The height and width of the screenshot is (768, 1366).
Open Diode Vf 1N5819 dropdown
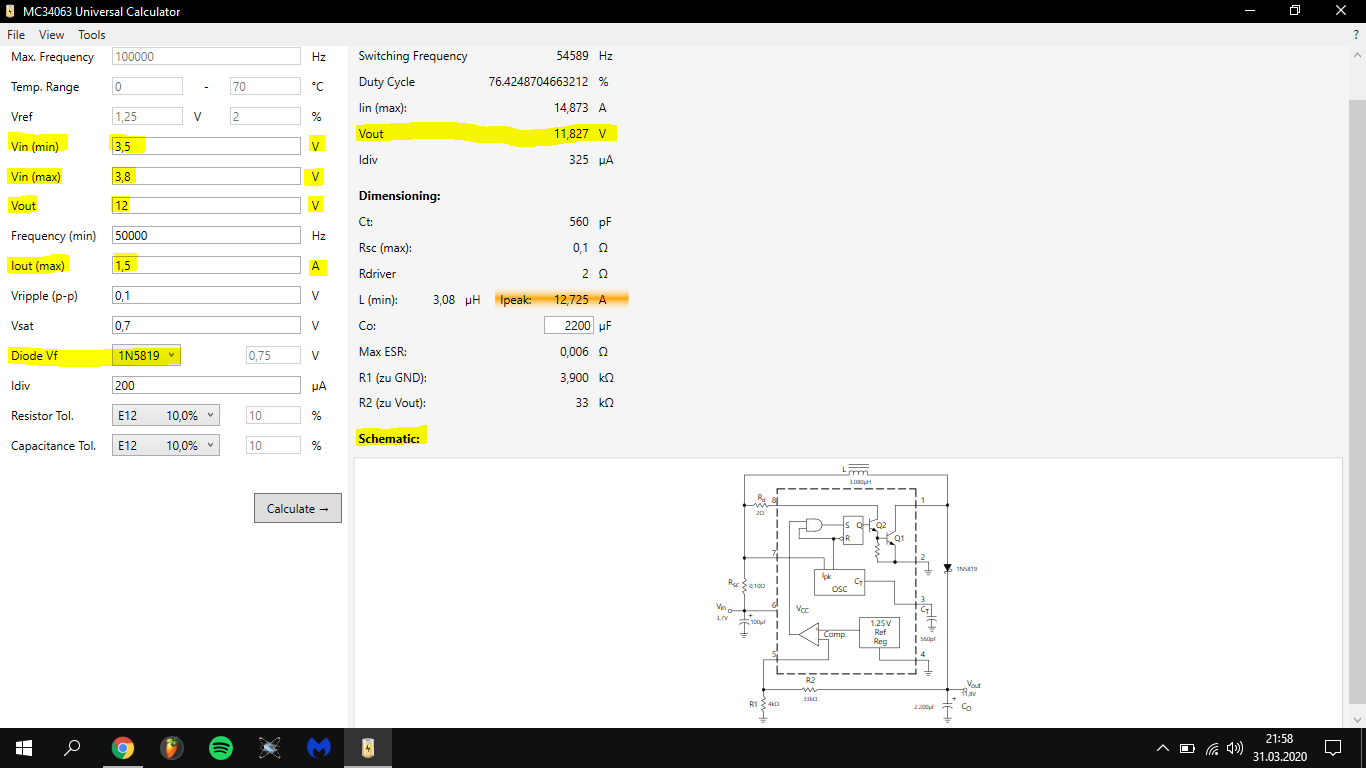[146, 355]
